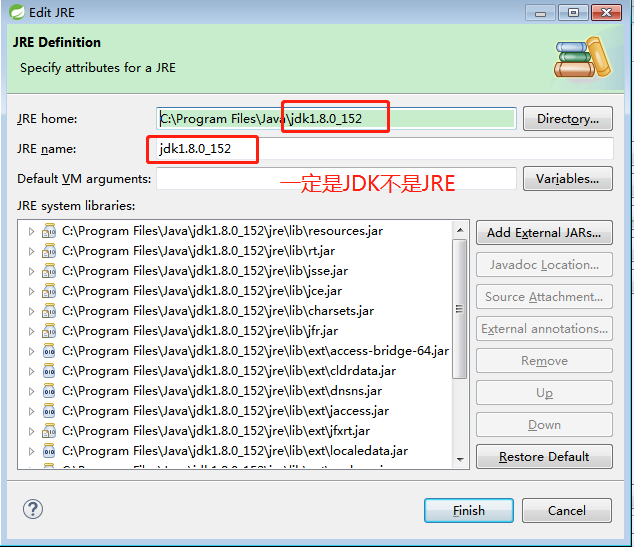Click into the JRE home path field
This screenshot has width=634, height=547.
click(x=336, y=119)
